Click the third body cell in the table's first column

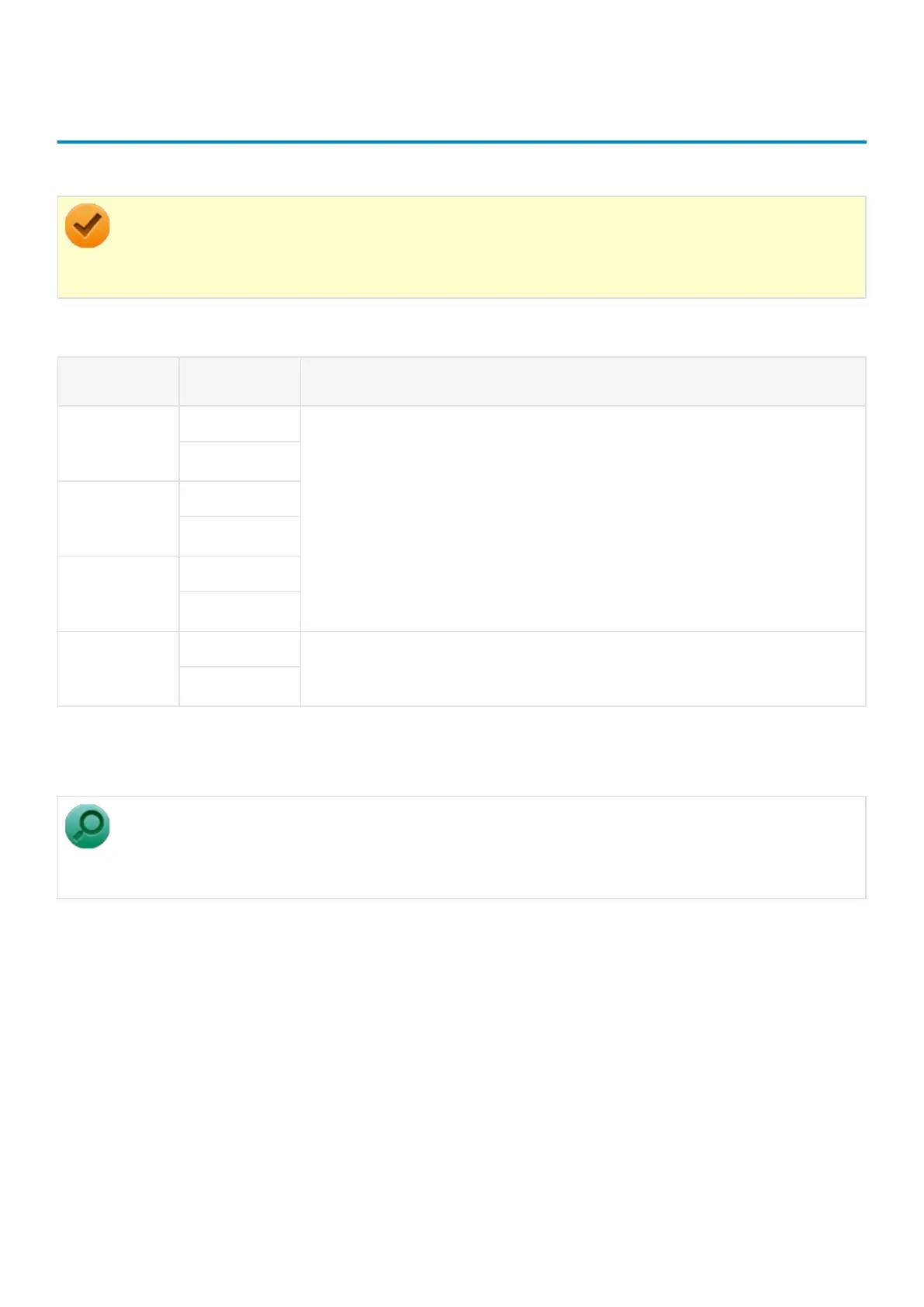pos(118,594)
